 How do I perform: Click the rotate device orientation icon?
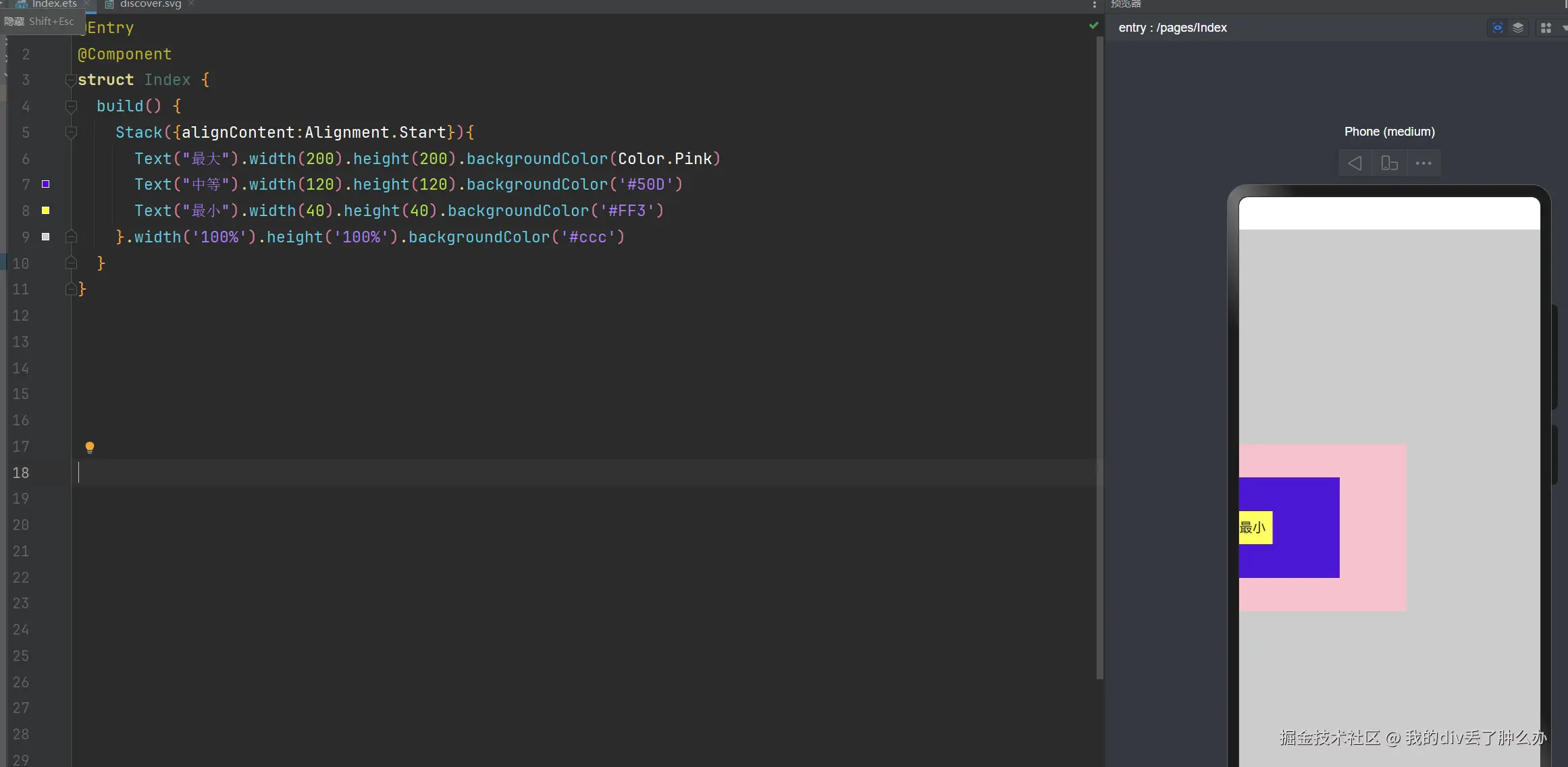1389,163
